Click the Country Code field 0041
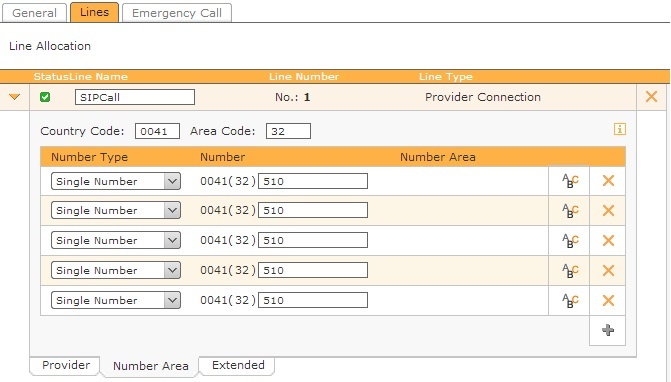This screenshot has height=382, width=671. (157, 131)
